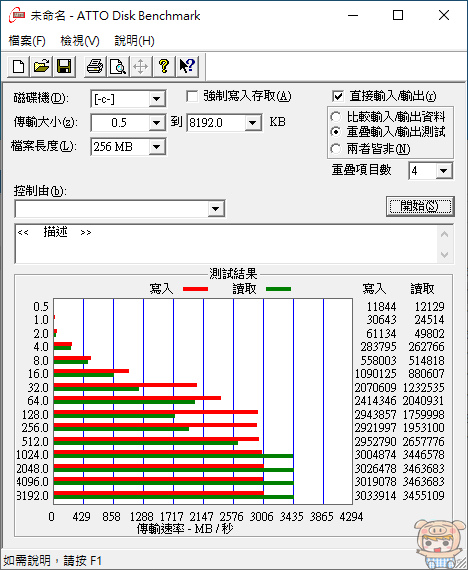Viewport: 468px width, 570px height.
Task: Enable the 強制寫入存取 checkbox
Action: click(192, 97)
